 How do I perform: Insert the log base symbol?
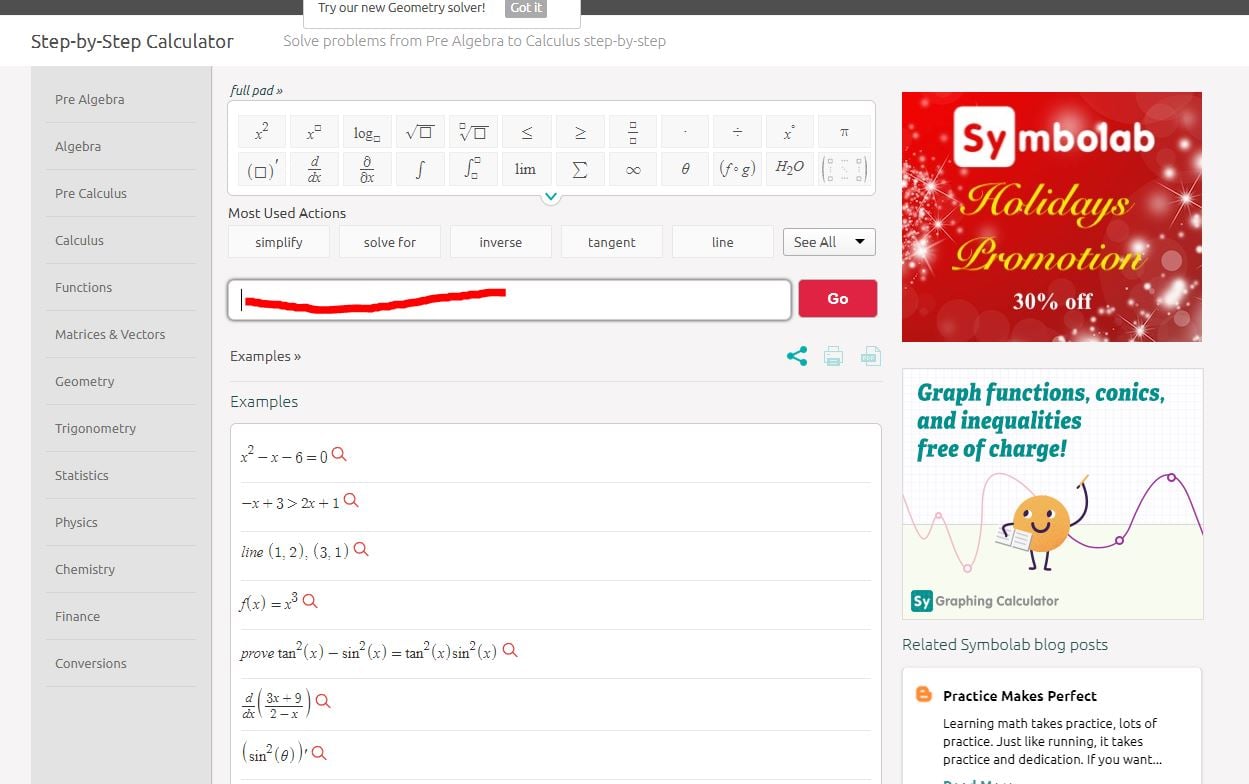(x=367, y=132)
